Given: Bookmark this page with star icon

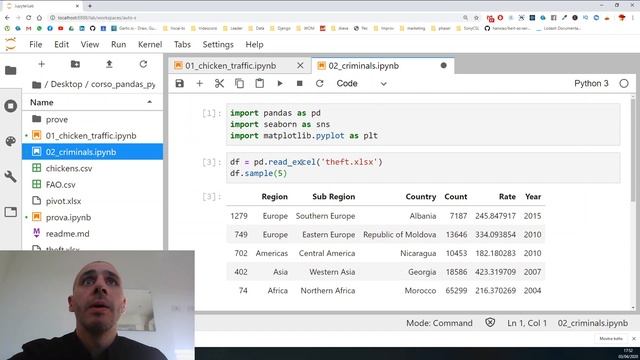Looking at the screenshot, I should point(476,18).
